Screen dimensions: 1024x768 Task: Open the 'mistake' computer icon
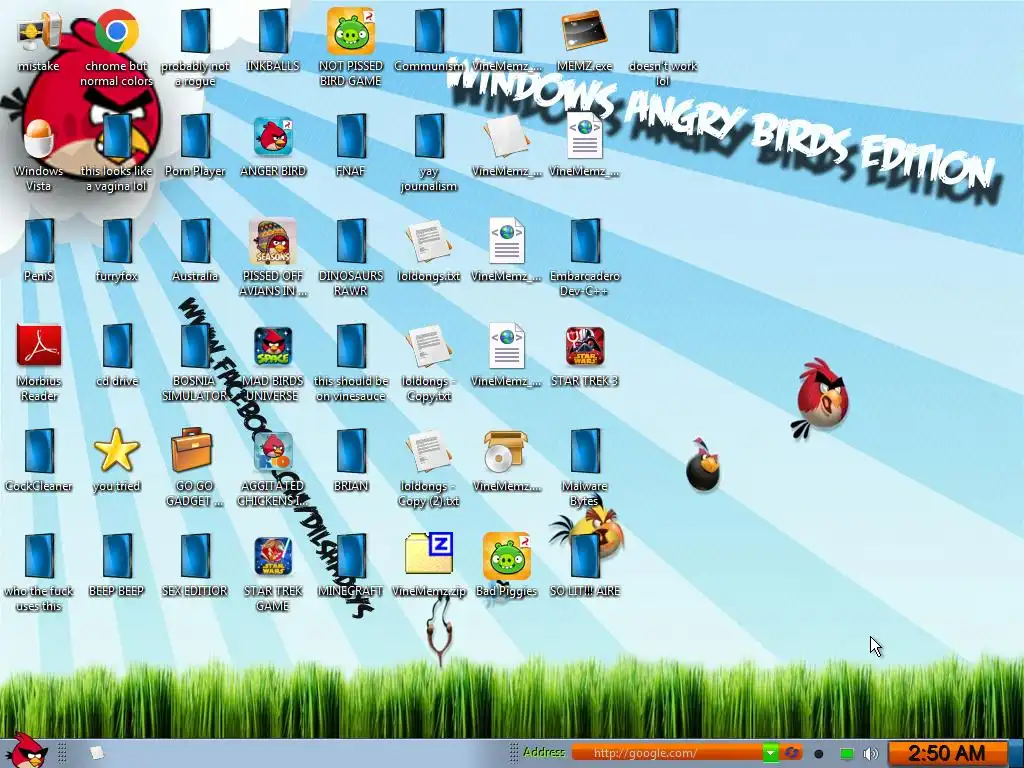[39, 31]
